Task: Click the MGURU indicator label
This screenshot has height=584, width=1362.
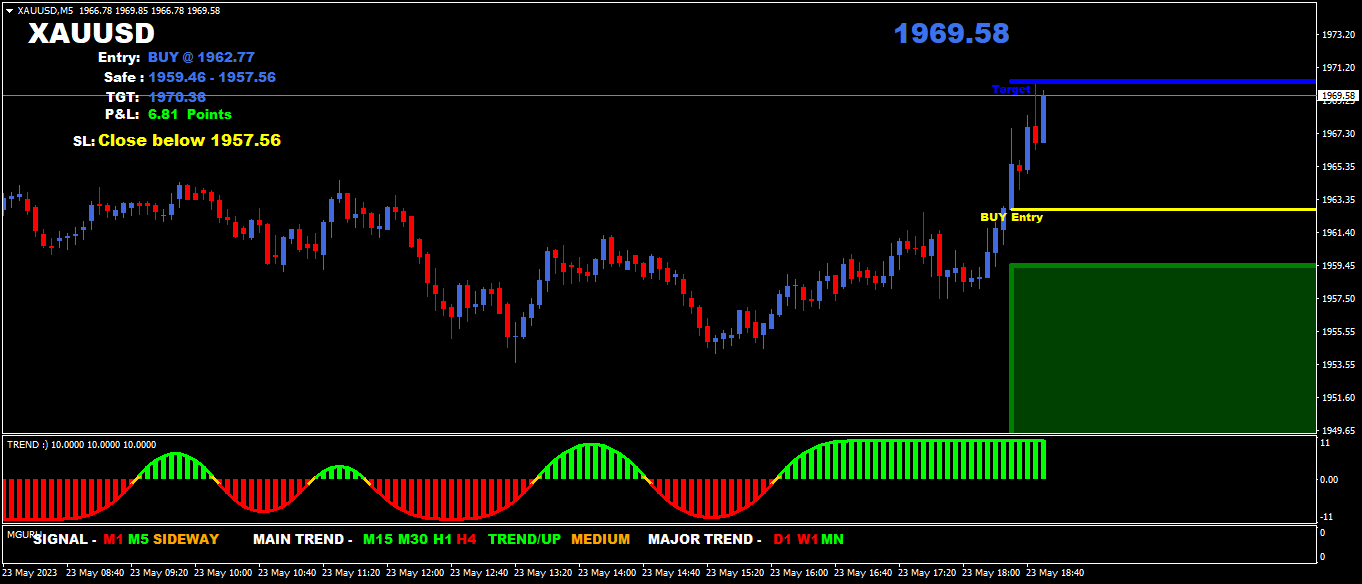Action: pos(20,535)
